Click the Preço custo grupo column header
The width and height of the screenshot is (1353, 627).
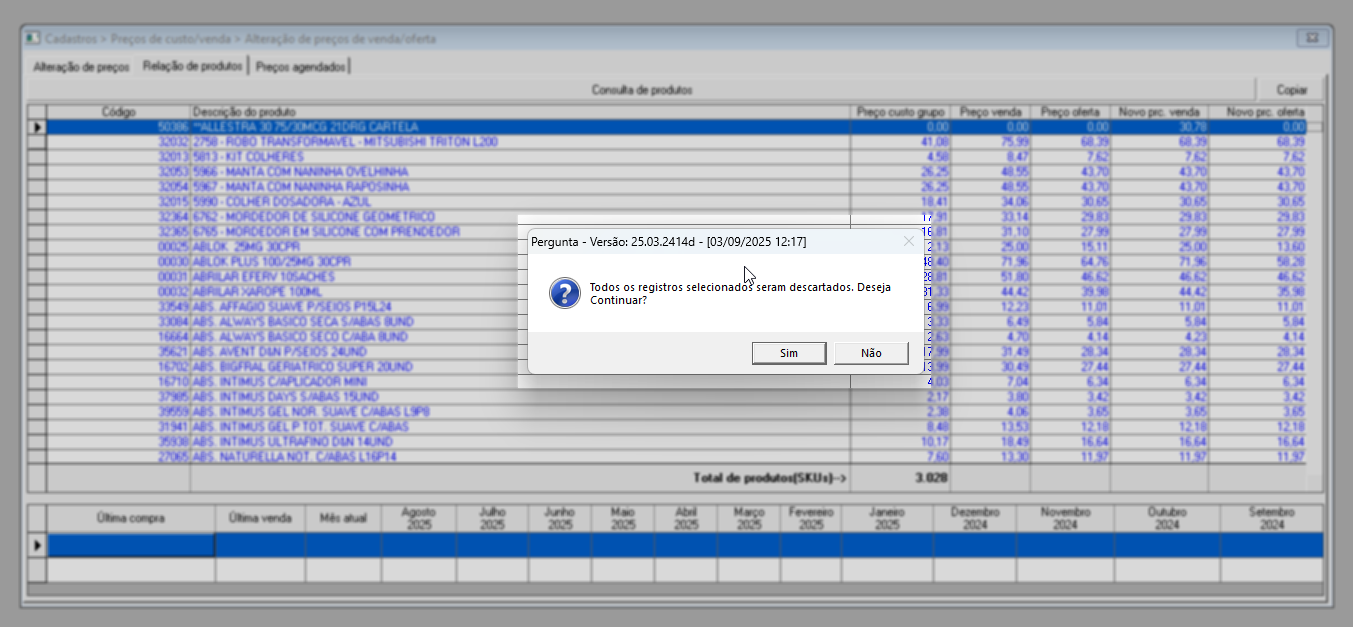(900, 112)
